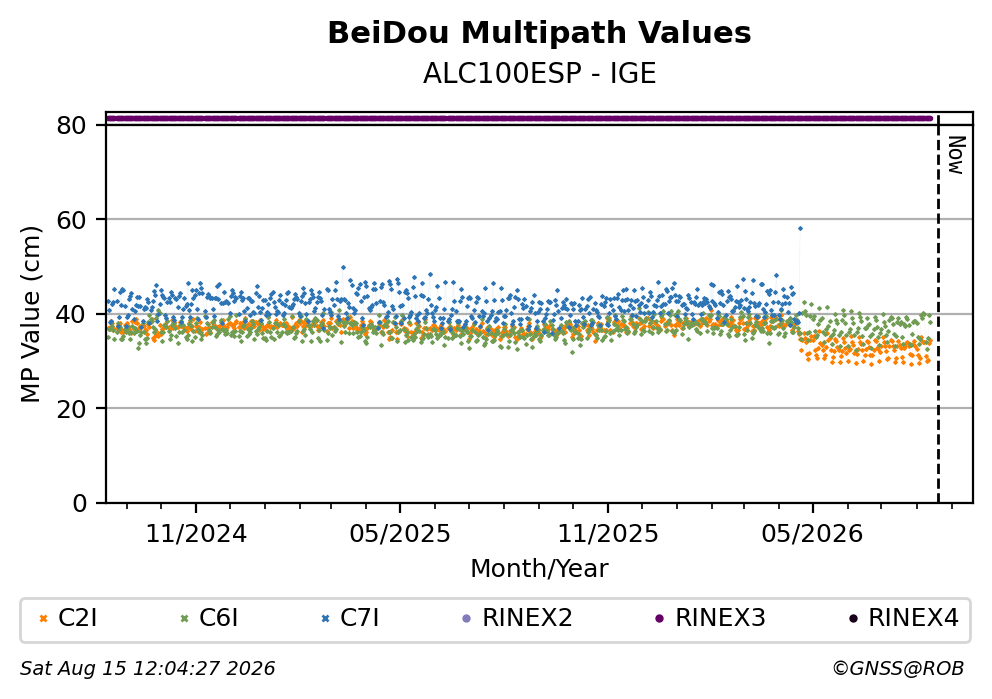The image size is (992, 699).
Task: Click the C6I legend entry
Action: click(209, 618)
